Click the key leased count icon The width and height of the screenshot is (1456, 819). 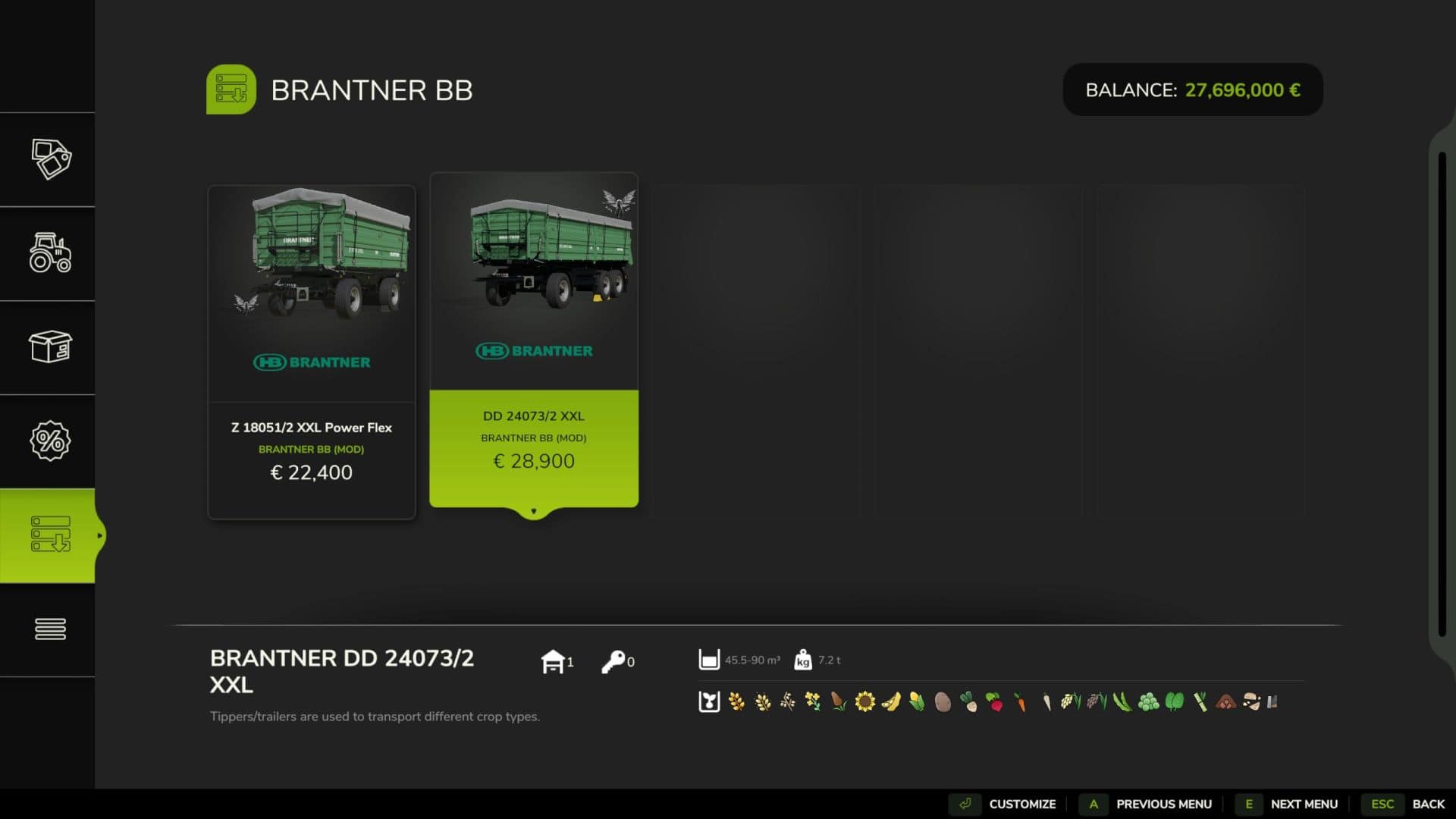pyautogui.click(x=612, y=661)
